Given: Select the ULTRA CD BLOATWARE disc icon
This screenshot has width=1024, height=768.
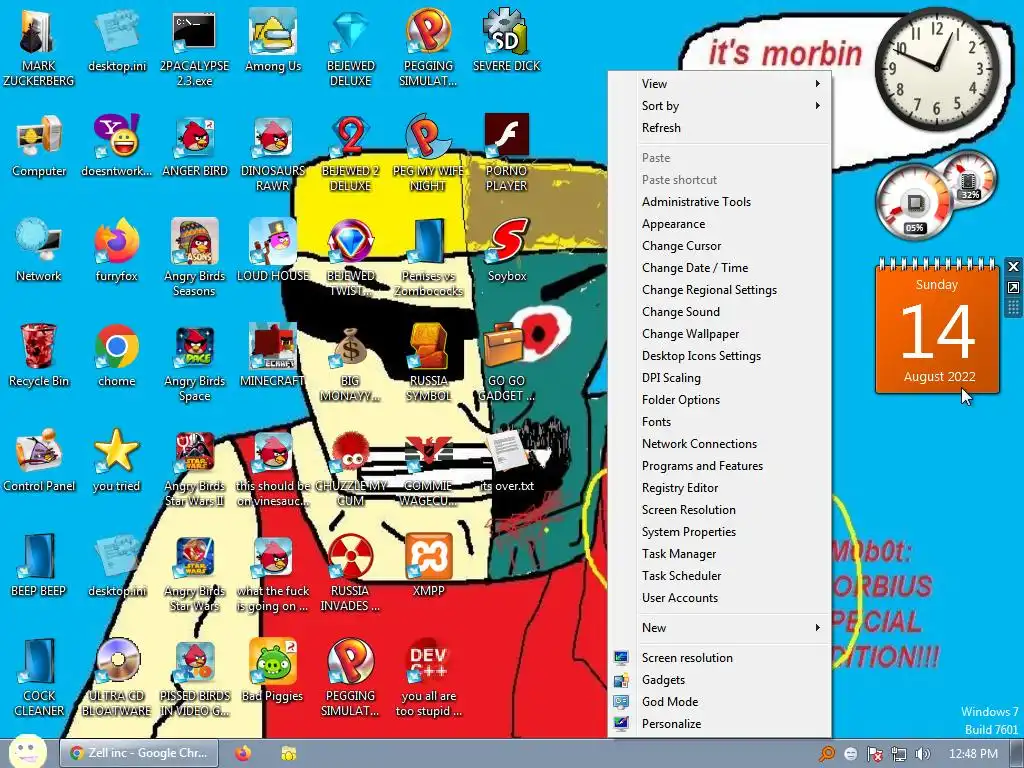Looking at the screenshot, I should point(117,678).
